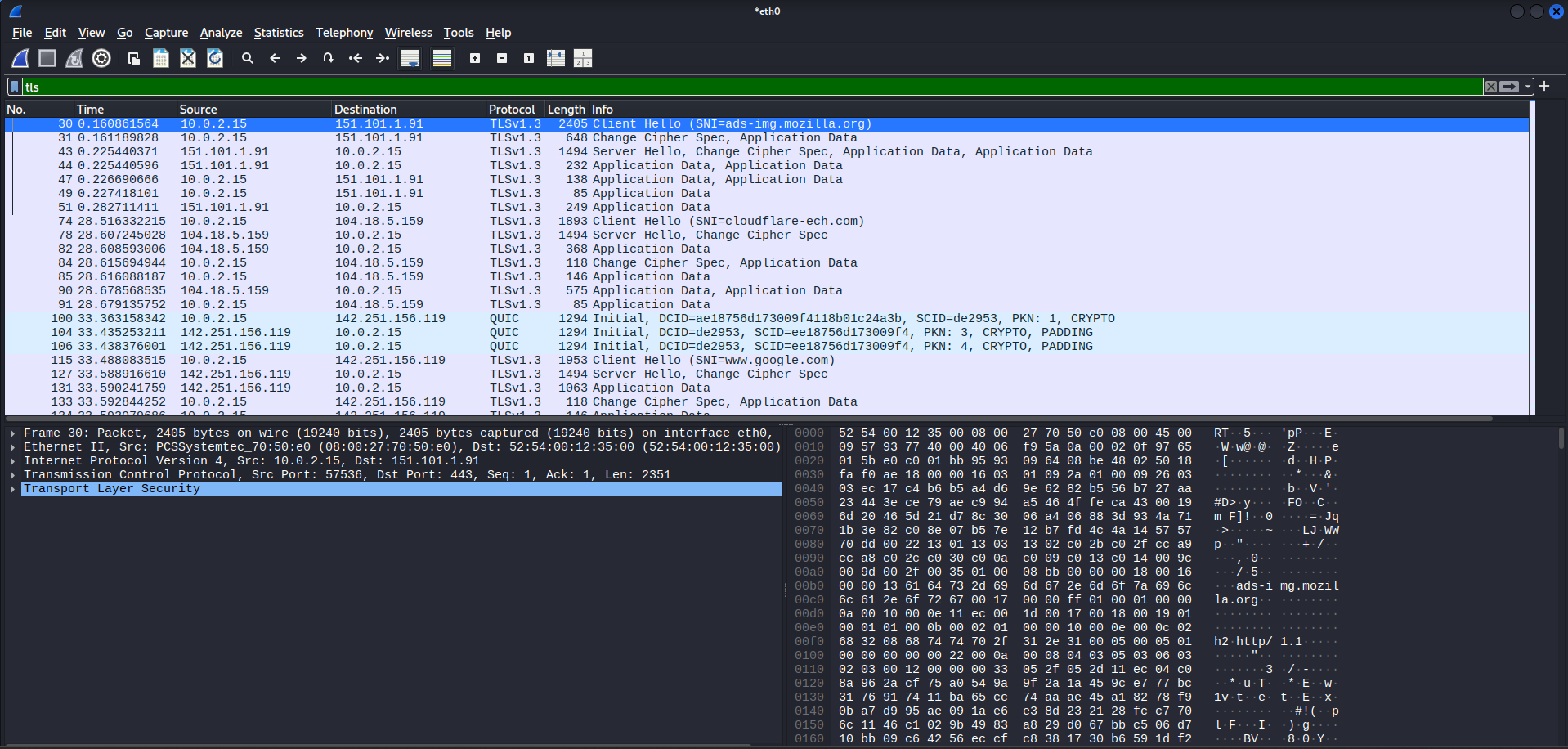Screen dimensions: 1568x749
Task: Select packet 74 Client Hello cloudflare-ech.com
Action: click(767, 222)
